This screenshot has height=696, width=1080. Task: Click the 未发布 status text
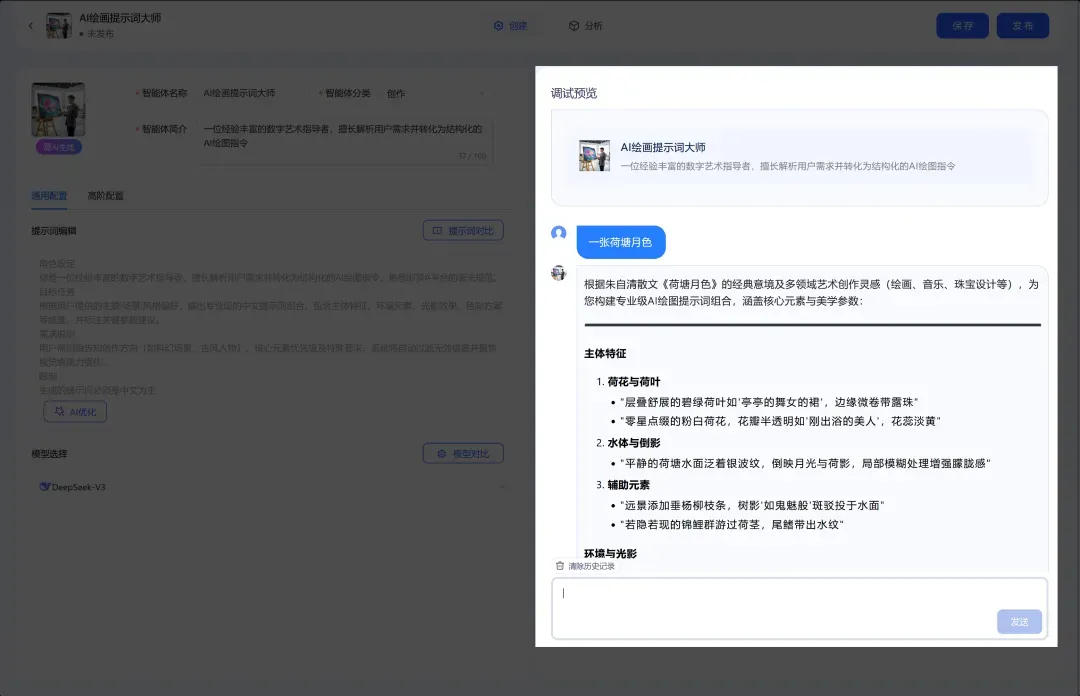point(101,34)
